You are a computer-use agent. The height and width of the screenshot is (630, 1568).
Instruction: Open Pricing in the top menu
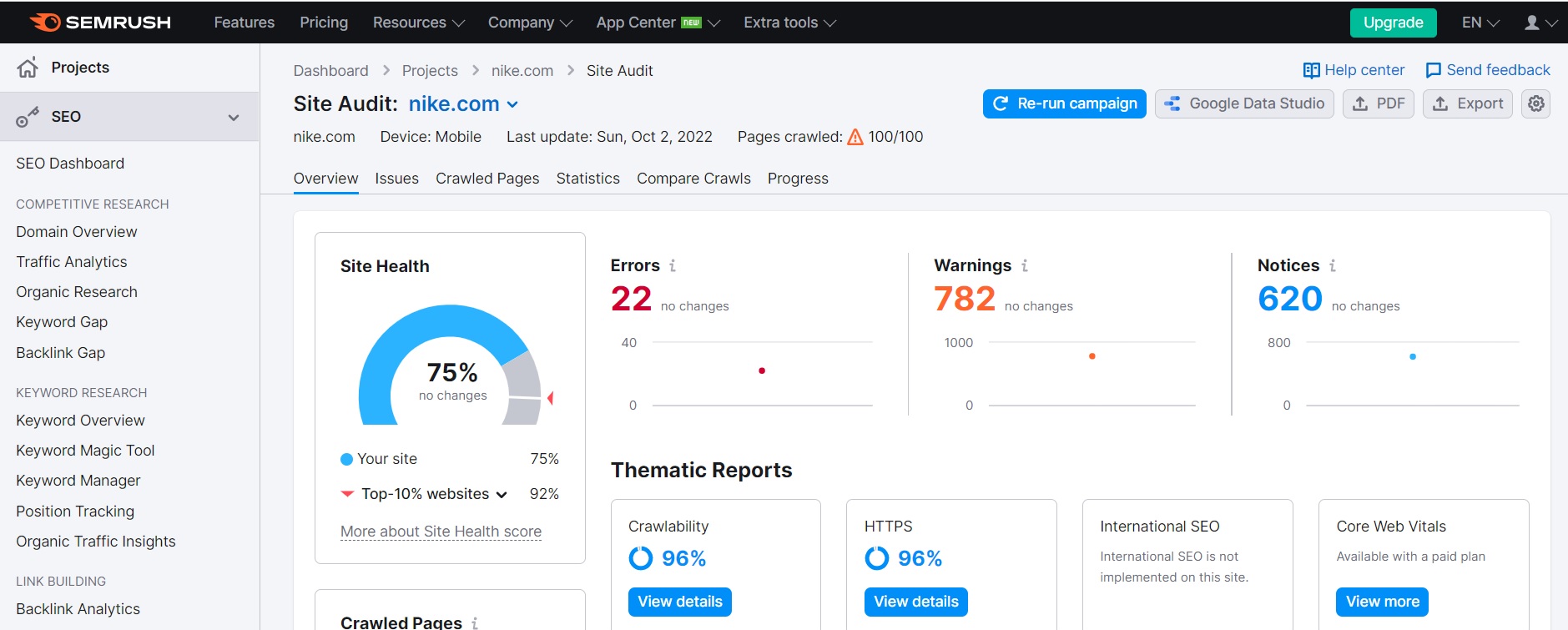[324, 23]
